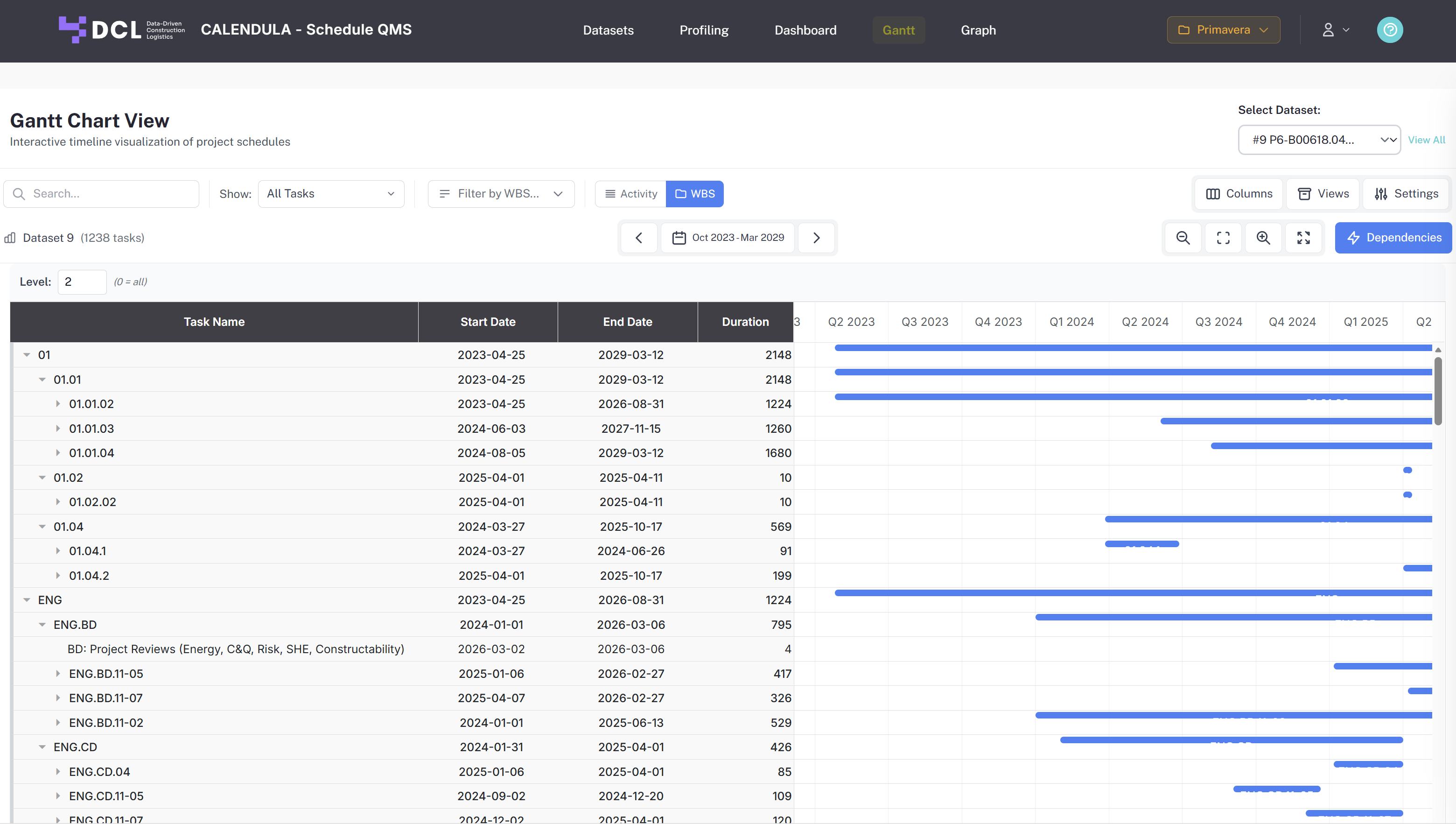The height and width of the screenshot is (824, 1456).
Task: Expand the 01.01.03 row
Action: (58, 429)
